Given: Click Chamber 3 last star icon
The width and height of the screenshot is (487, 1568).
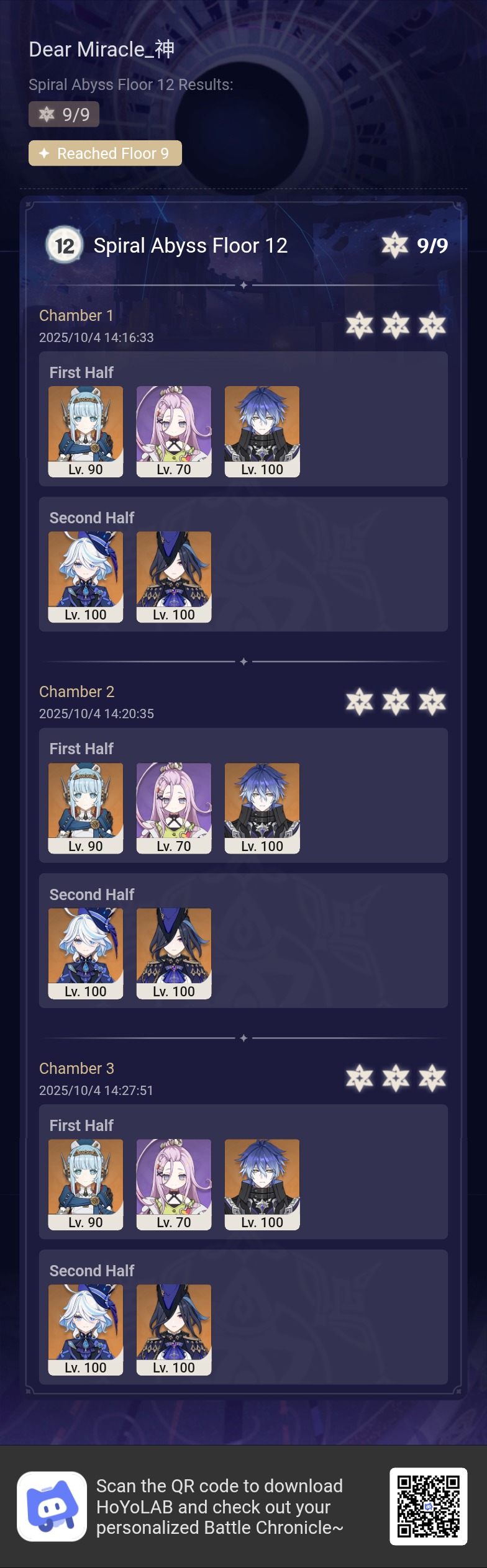Looking at the screenshot, I should coord(432,1078).
